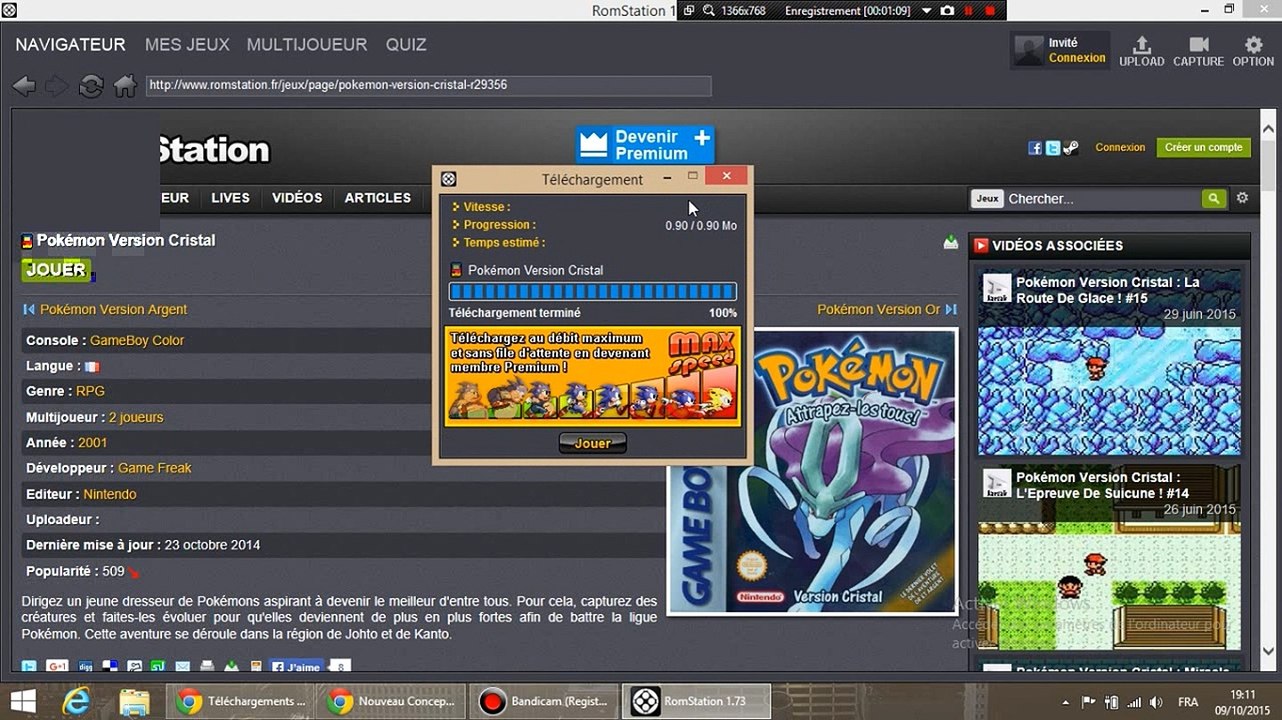Share via the Digg icon
The height and width of the screenshot is (720, 1282).
[86, 667]
